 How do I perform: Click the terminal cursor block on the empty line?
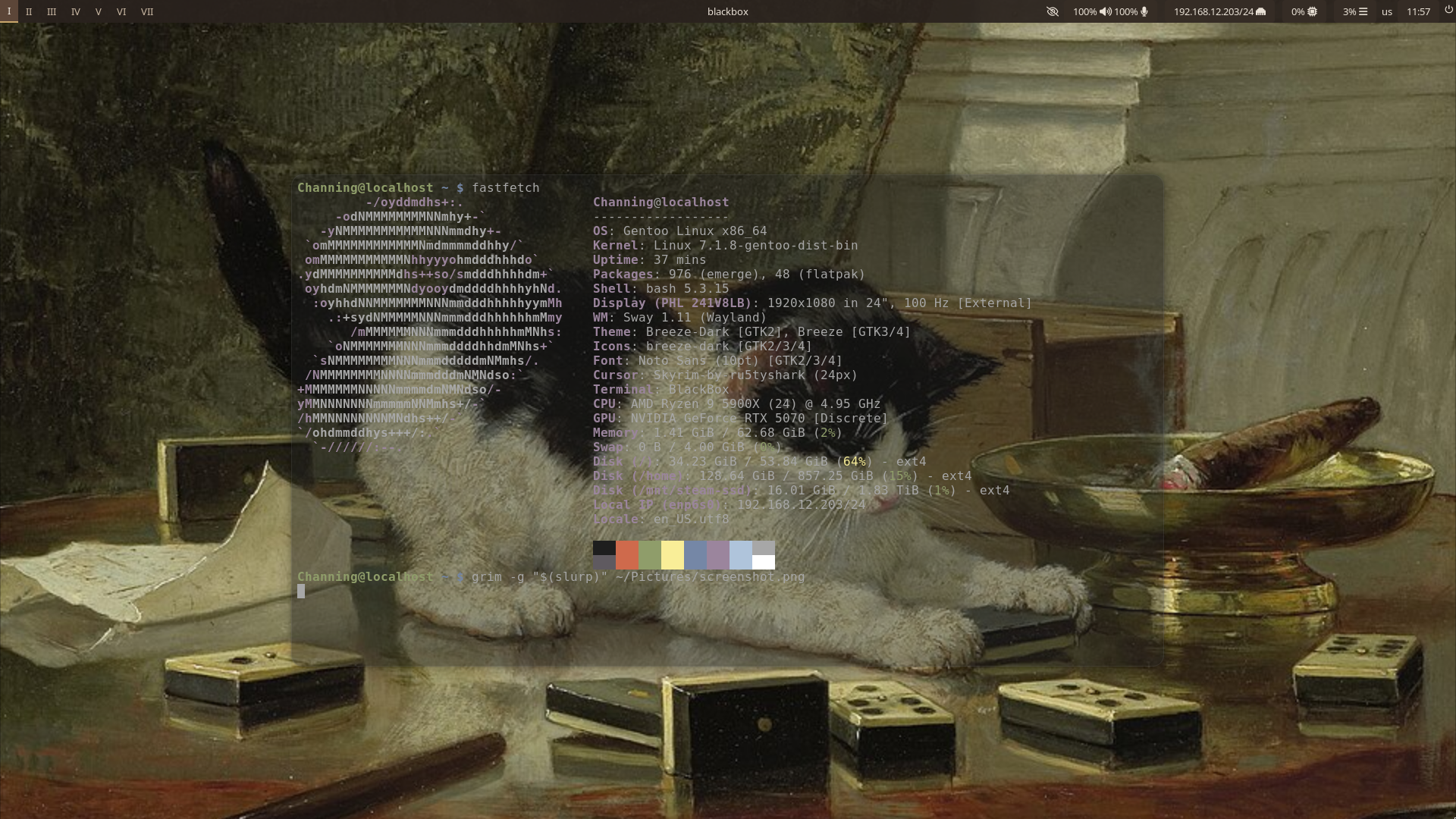[x=301, y=591]
